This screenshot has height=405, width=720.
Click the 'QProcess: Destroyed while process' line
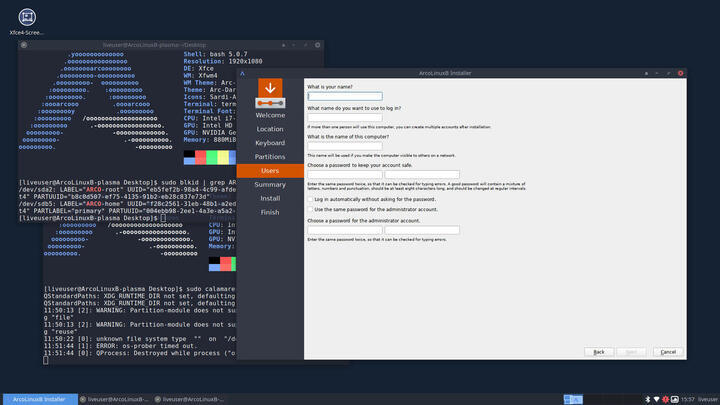[140, 353]
